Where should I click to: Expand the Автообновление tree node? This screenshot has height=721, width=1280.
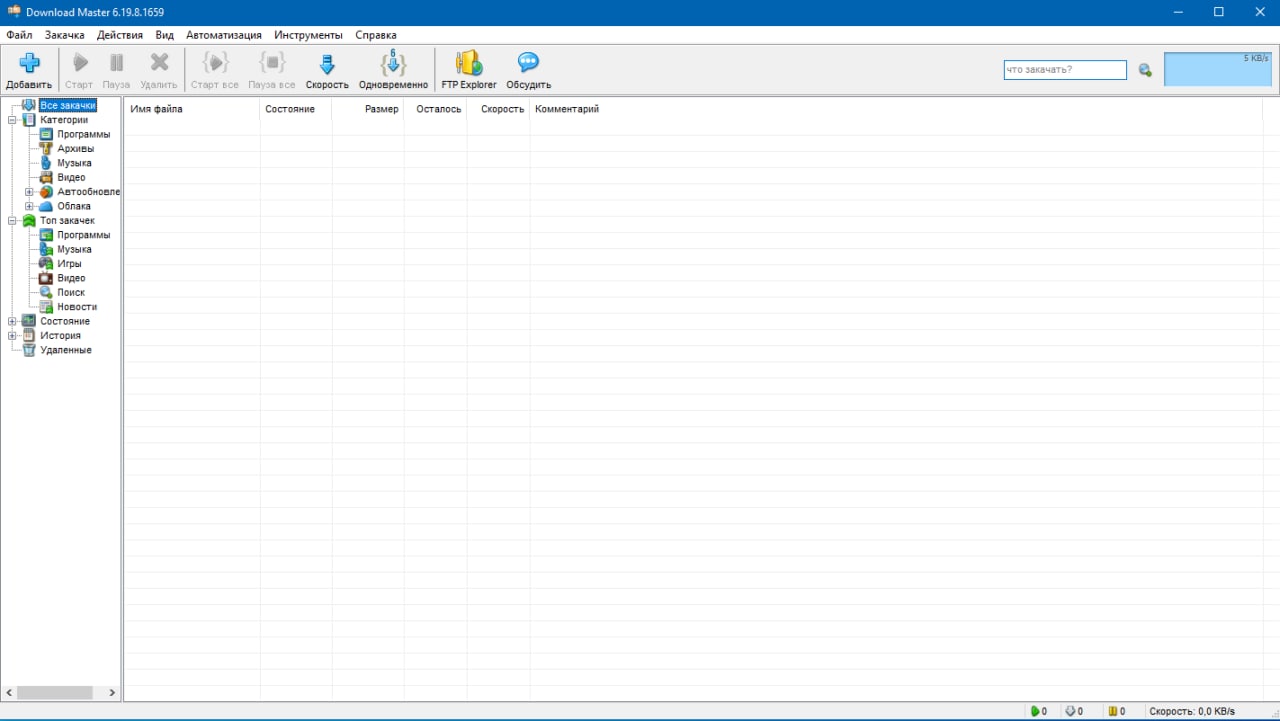coord(29,192)
